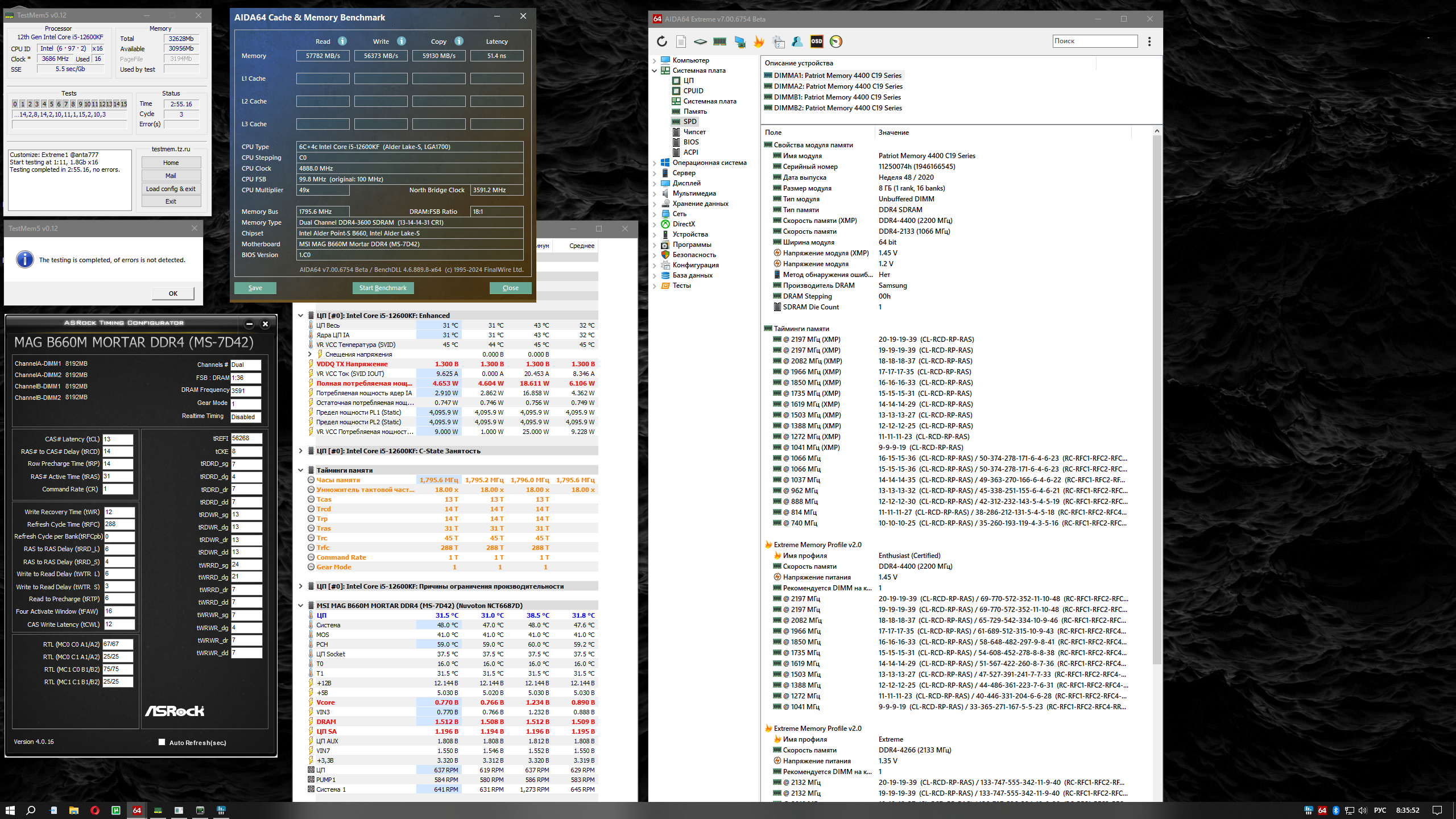Click the info icon next to Read
The height and width of the screenshot is (819, 1456).
(342, 41)
